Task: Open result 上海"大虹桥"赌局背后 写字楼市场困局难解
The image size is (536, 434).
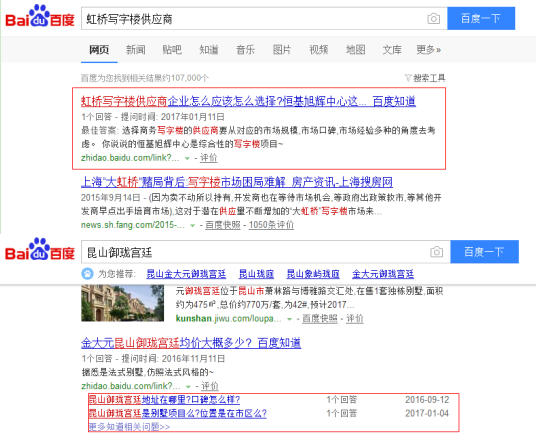Action: click(x=237, y=182)
